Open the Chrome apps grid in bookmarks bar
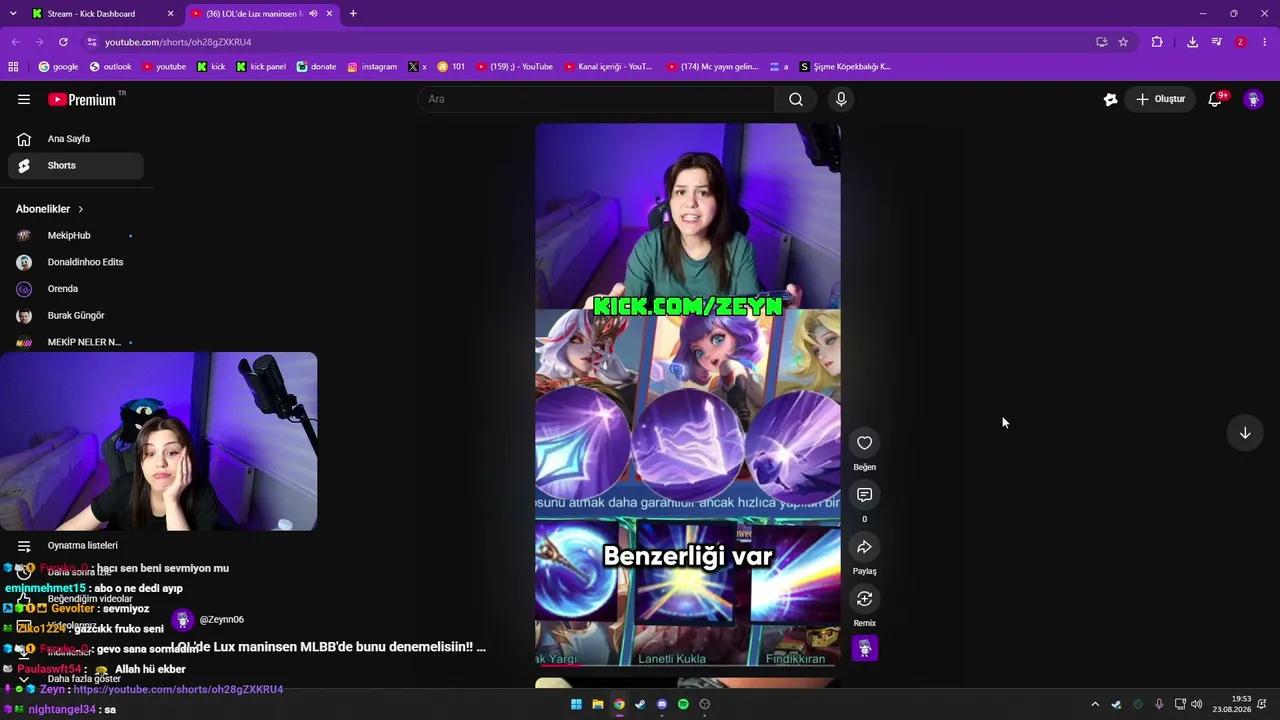1280x720 pixels. [13, 67]
